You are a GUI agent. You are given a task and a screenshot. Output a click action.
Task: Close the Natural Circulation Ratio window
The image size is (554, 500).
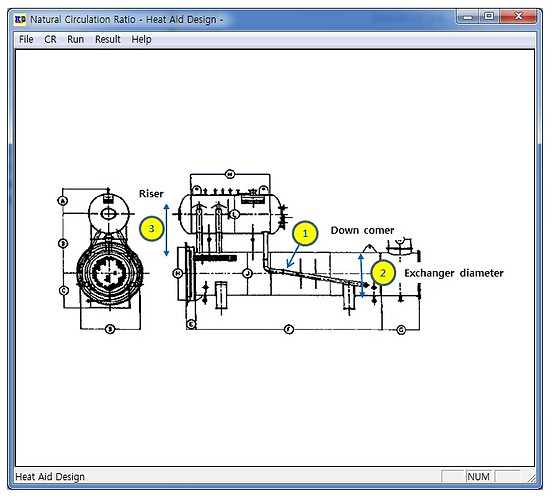pos(518,17)
